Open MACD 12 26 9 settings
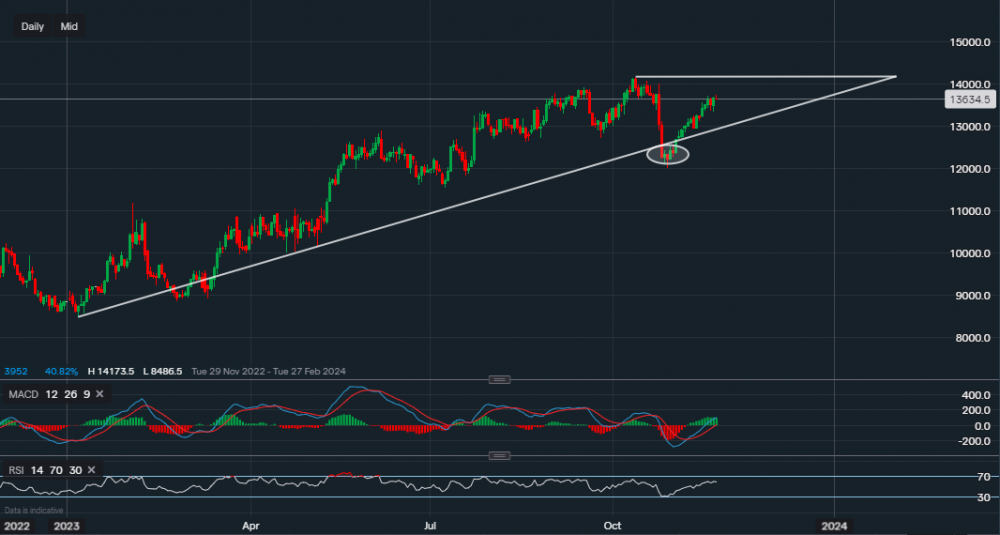 [x=48, y=394]
